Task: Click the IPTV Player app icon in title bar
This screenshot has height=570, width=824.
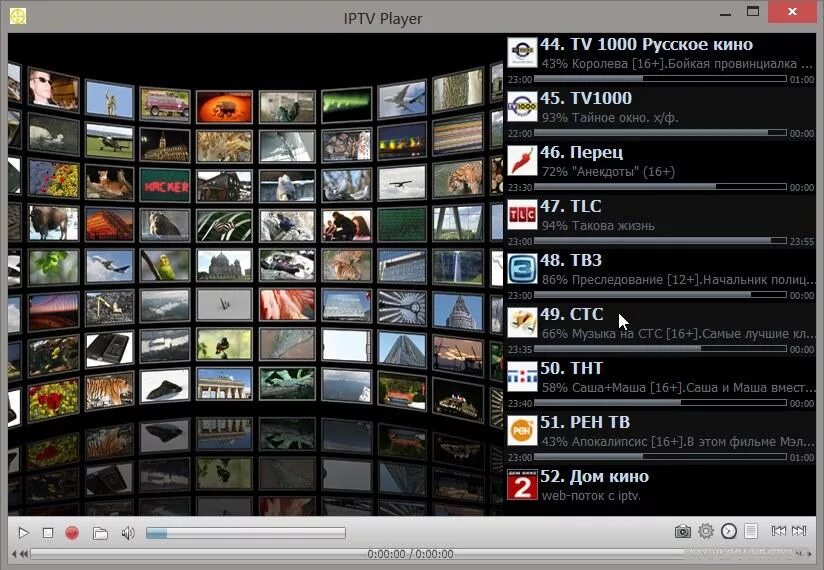Action: [18, 16]
